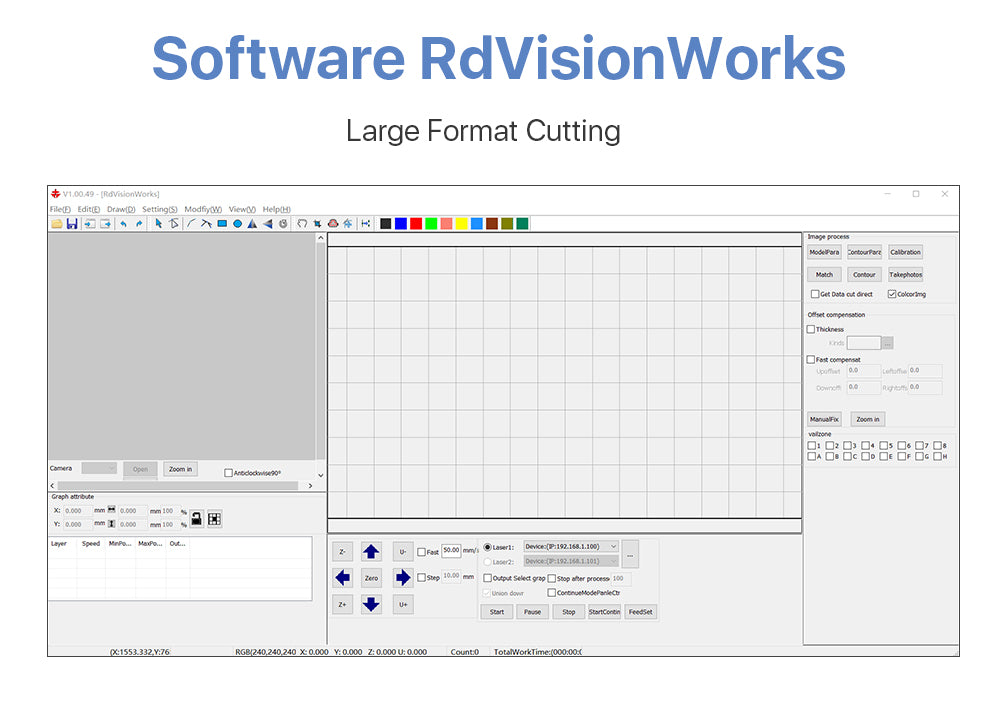Open the Laser1 device IP dropdown
Screen dimensions: 1000x713
571,547
